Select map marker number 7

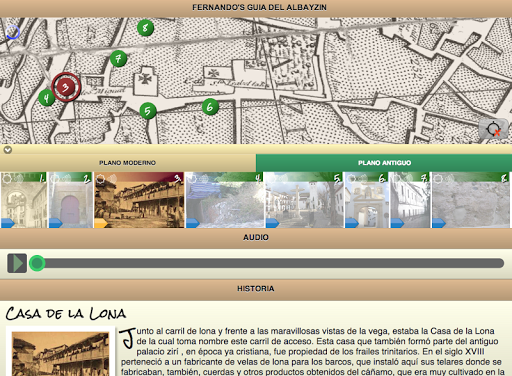tap(118, 59)
